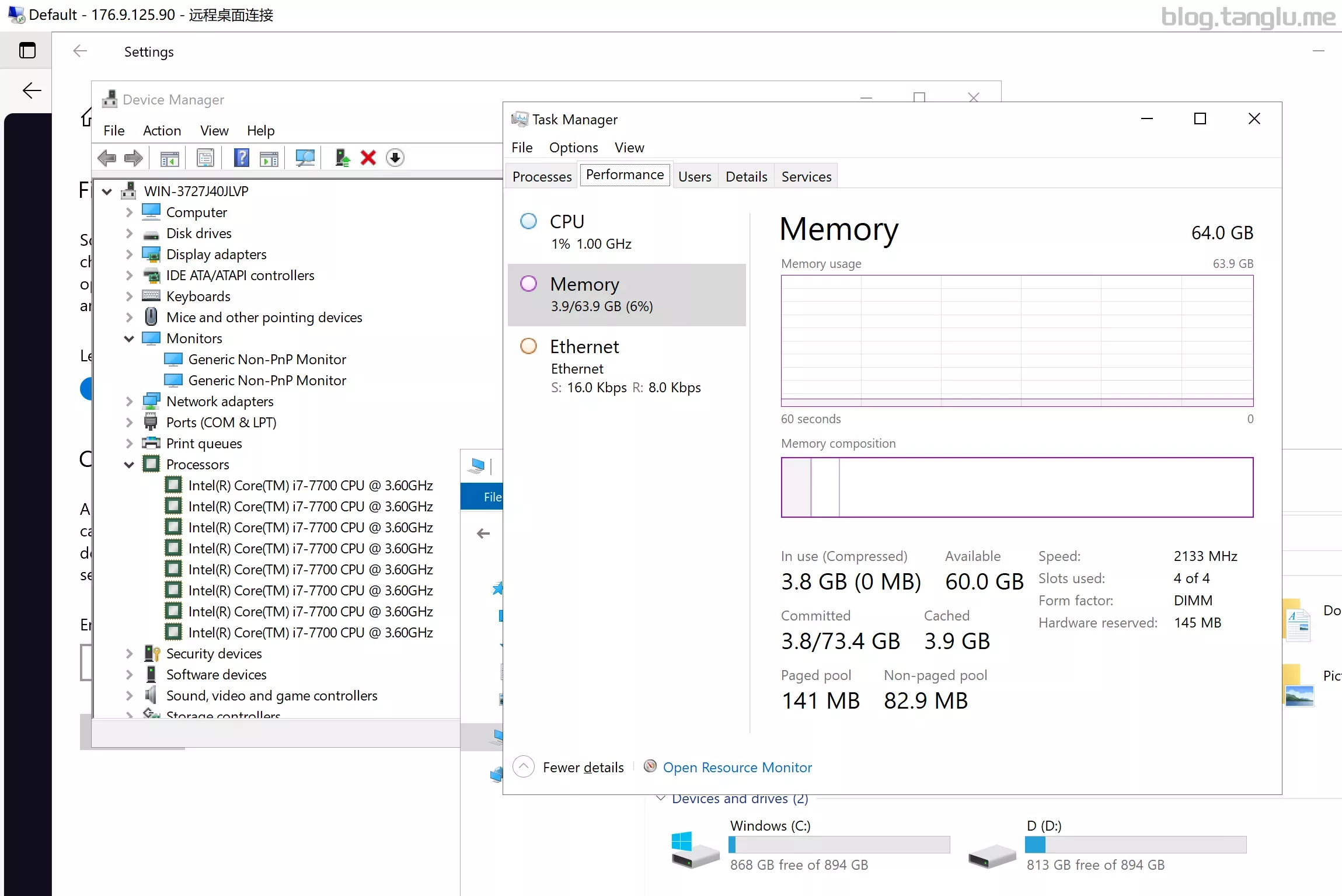This screenshot has width=1342, height=896.
Task: Click the back arrow in File Explorer window
Action: tap(483, 533)
